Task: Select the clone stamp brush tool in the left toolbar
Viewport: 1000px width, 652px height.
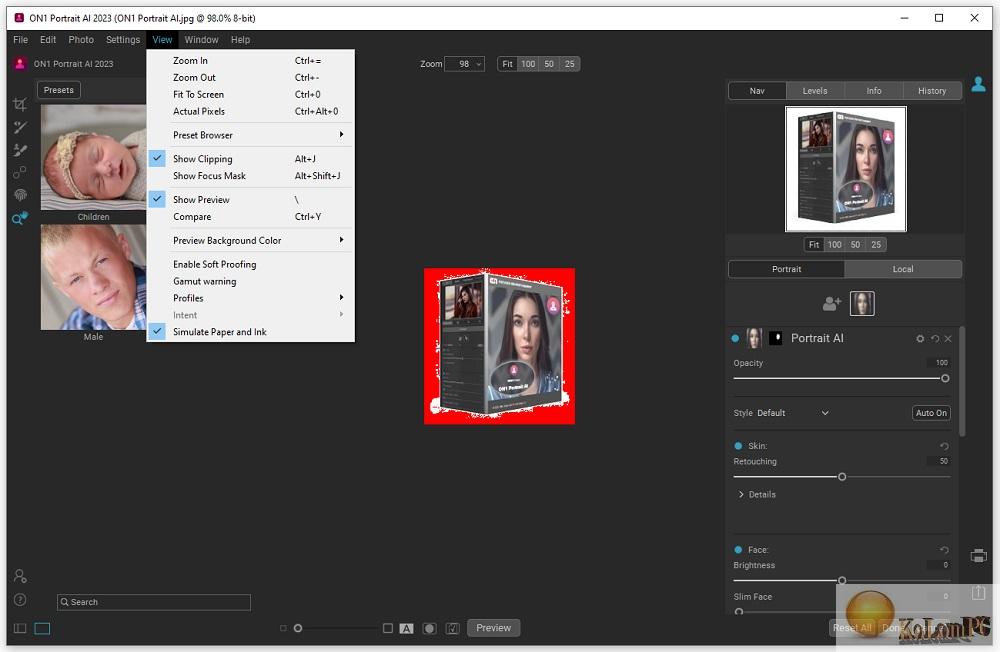Action: 20,150
